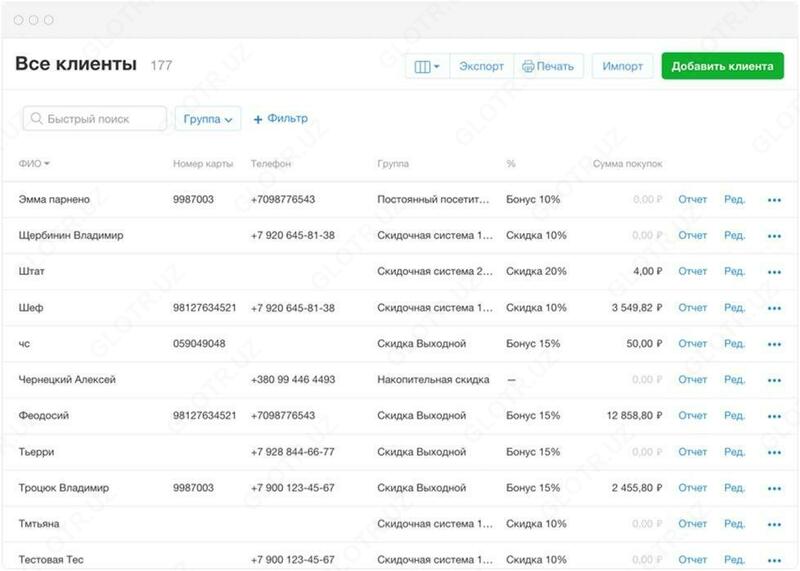Open more options for Эмма парнено
Image resolution: width=800 pixels, height=571 pixels.
point(774,200)
